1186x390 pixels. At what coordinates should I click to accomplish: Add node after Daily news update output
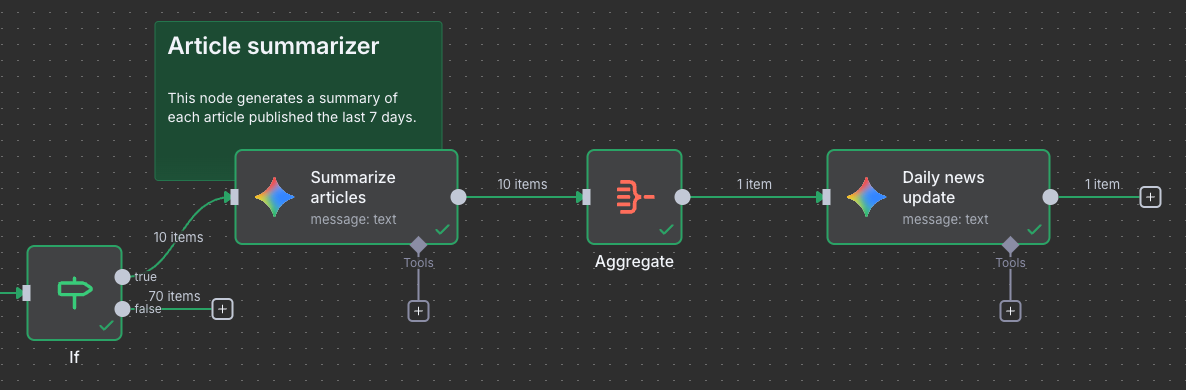click(x=1150, y=197)
